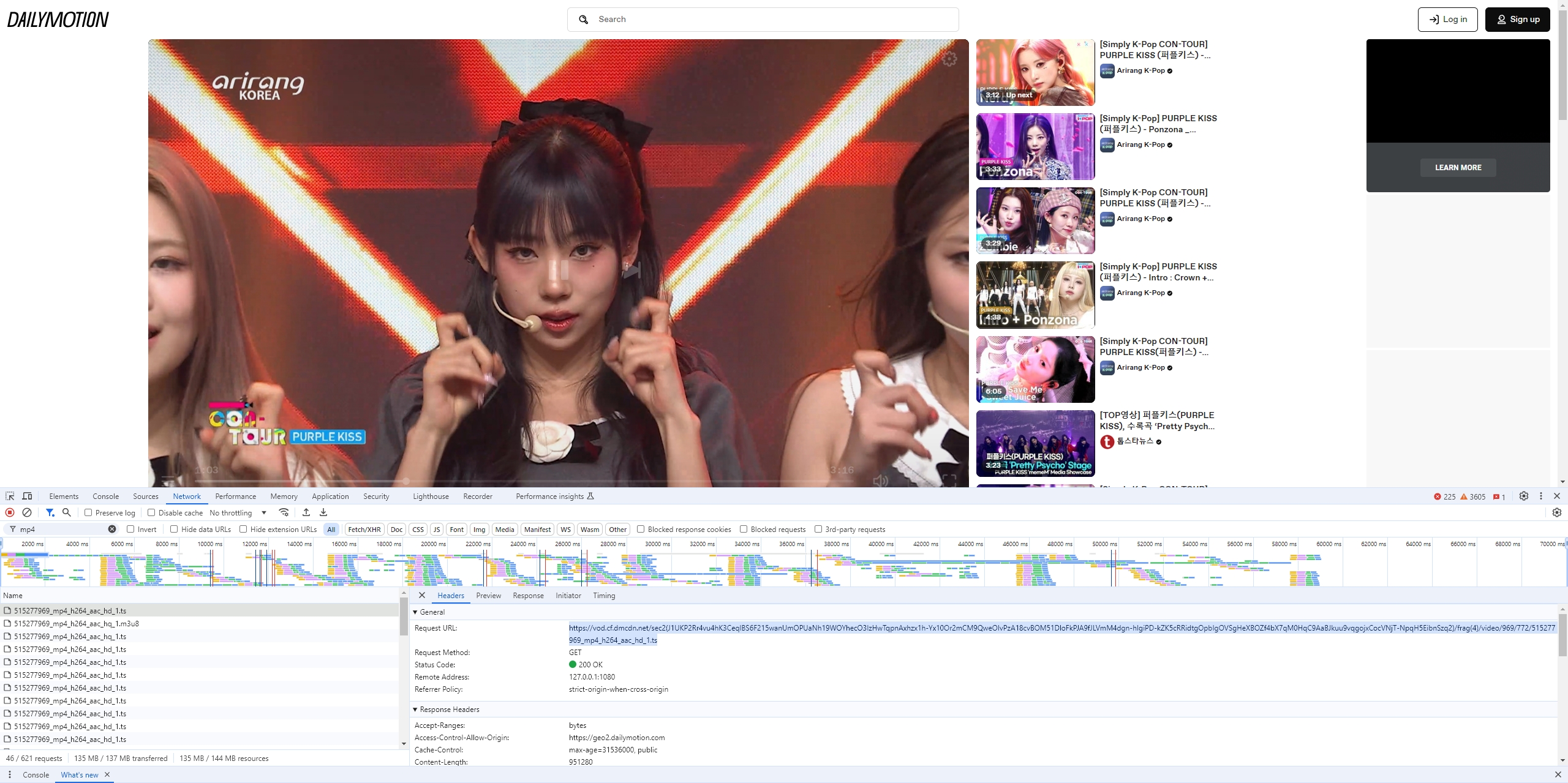Click the export HAR download icon
The image size is (1568, 783).
click(x=323, y=512)
